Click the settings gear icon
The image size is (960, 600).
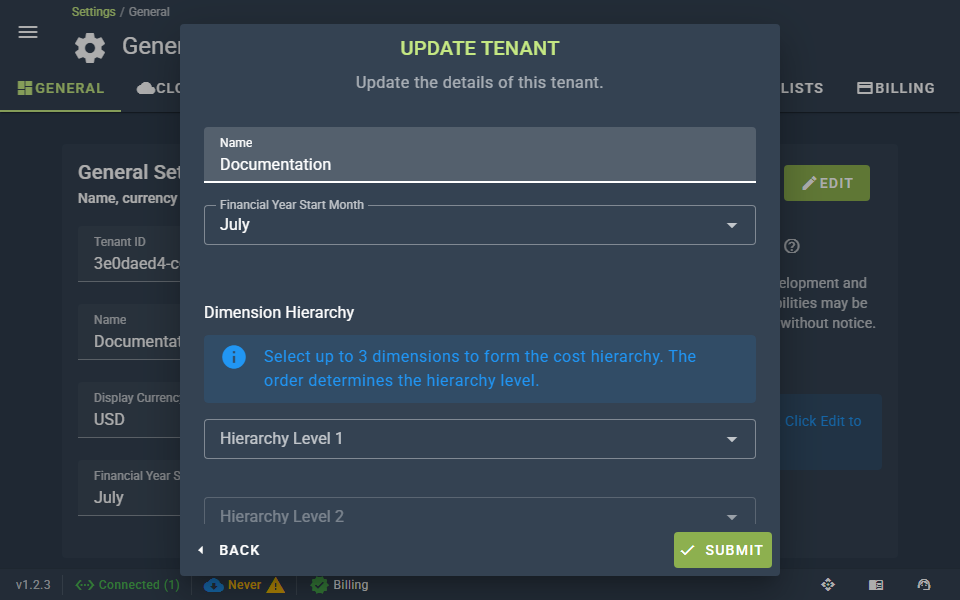(x=90, y=48)
